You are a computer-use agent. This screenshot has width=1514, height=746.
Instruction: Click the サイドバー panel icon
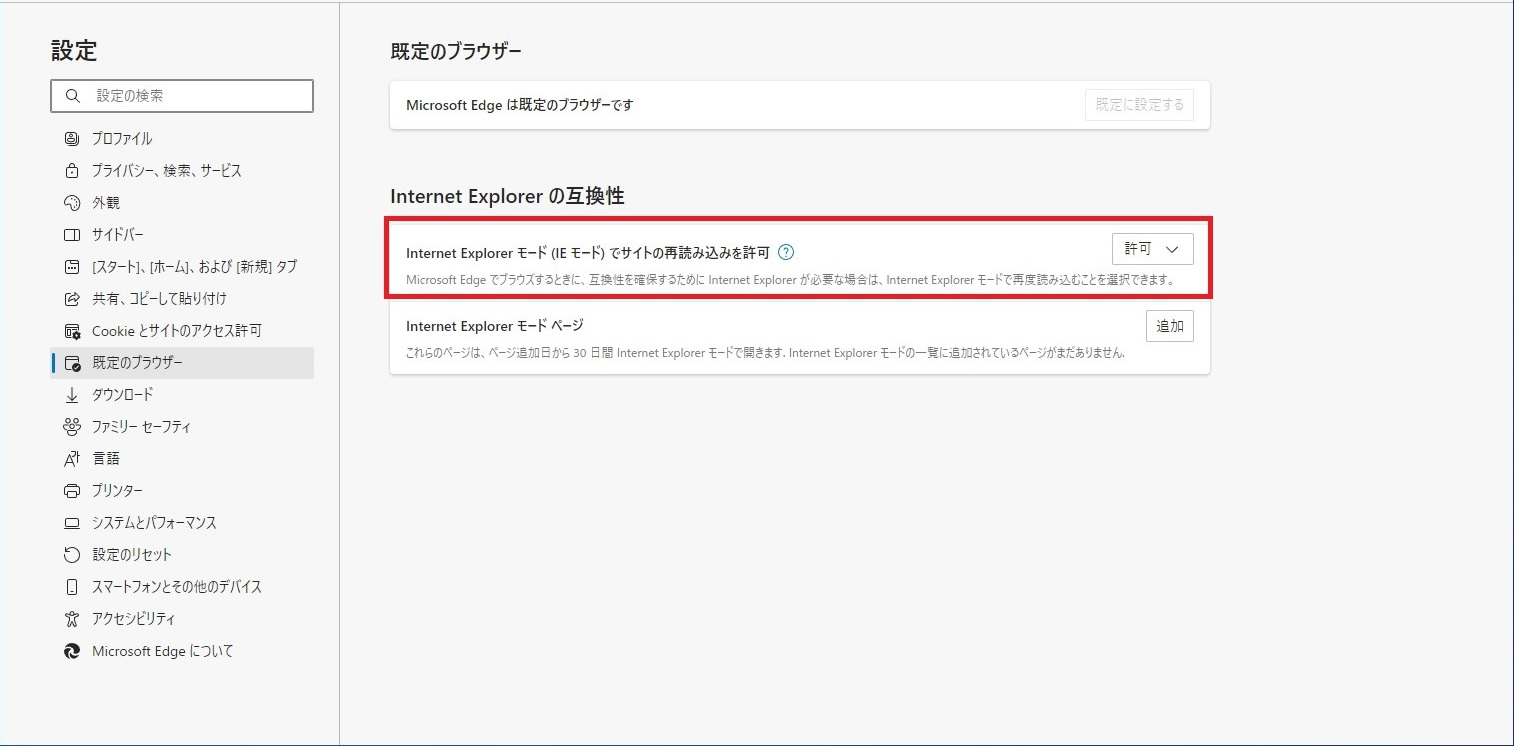click(x=71, y=235)
